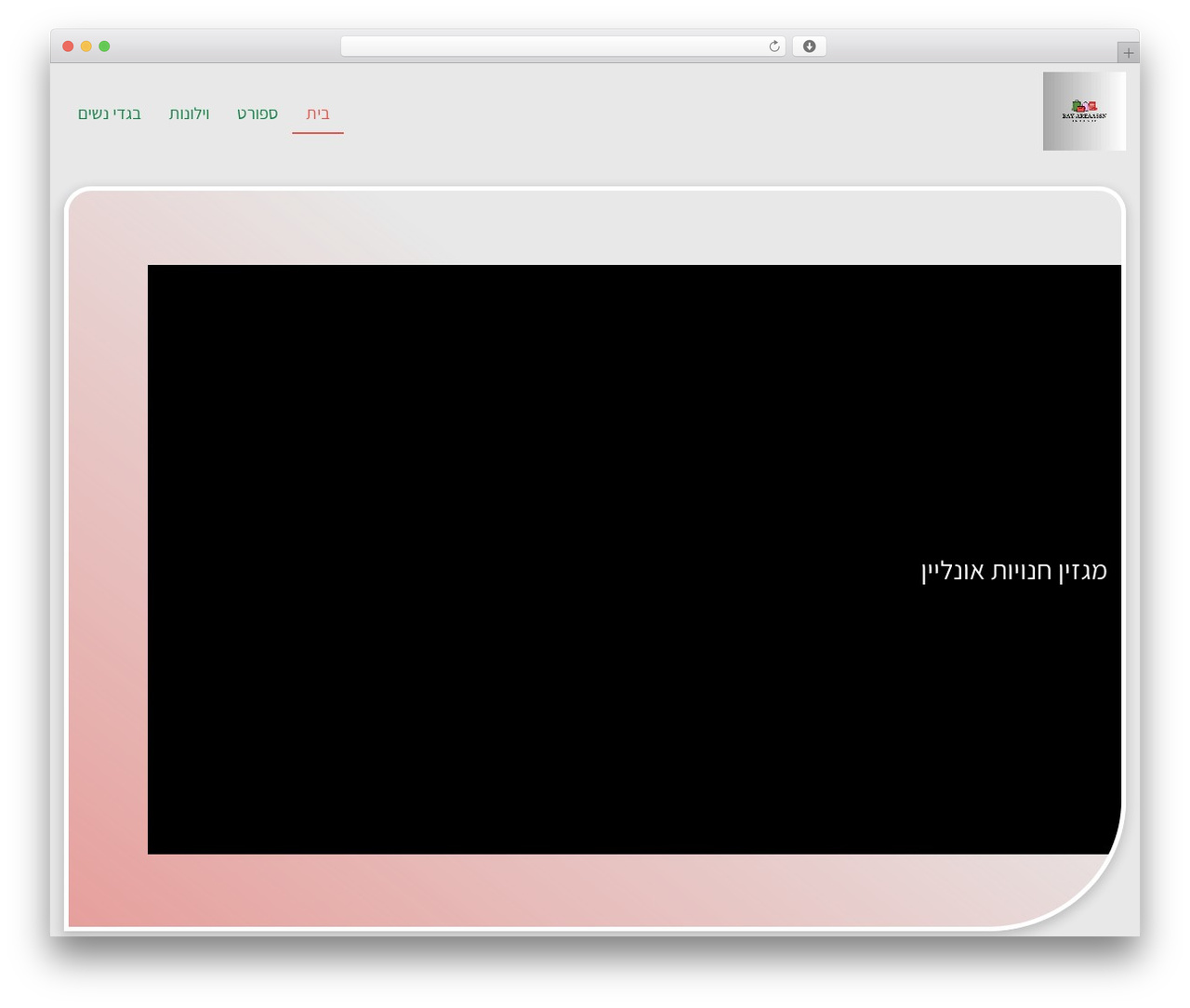Open the וילונות navigation link
The image size is (1190, 1008).
(189, 113)
